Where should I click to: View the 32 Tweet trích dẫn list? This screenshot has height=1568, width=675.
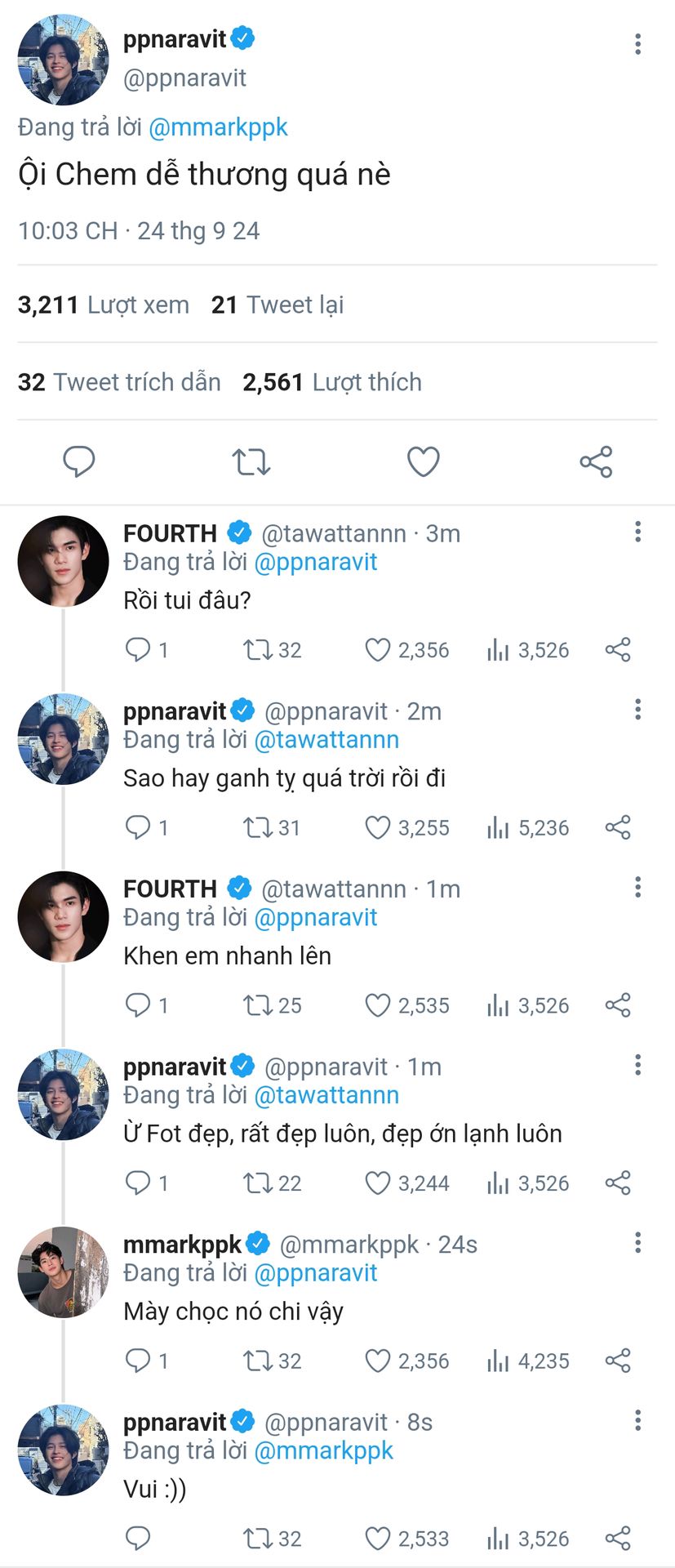[x=119, y=382]
